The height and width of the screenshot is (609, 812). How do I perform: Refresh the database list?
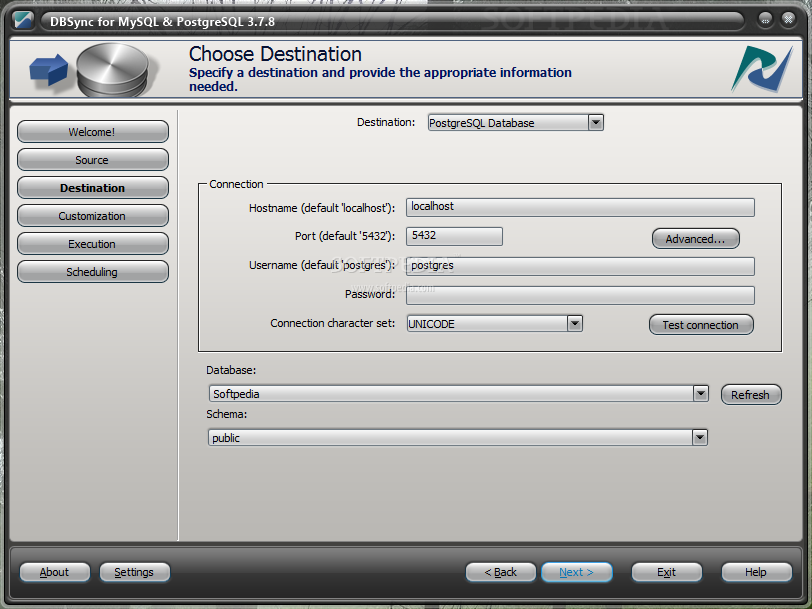[751, 395]
